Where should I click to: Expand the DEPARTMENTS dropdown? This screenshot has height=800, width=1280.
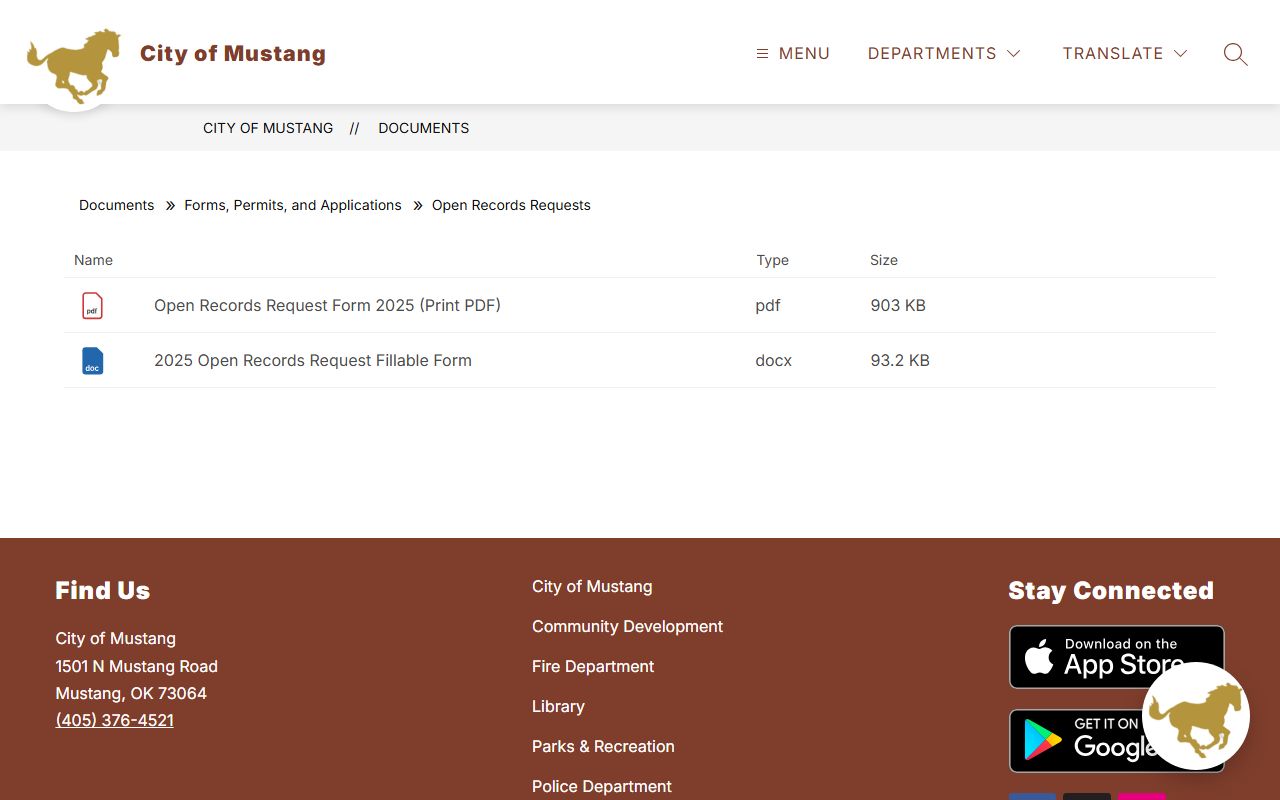(x=944, y=54)
